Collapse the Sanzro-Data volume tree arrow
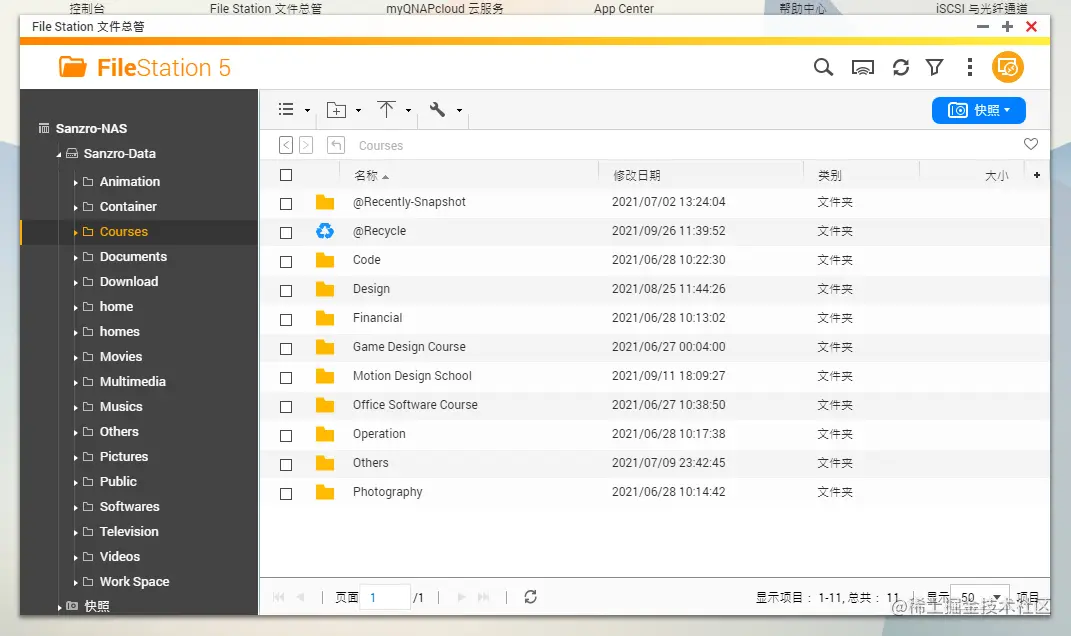The width and height of the screenshot is (1071, 636). pos(59,155)
